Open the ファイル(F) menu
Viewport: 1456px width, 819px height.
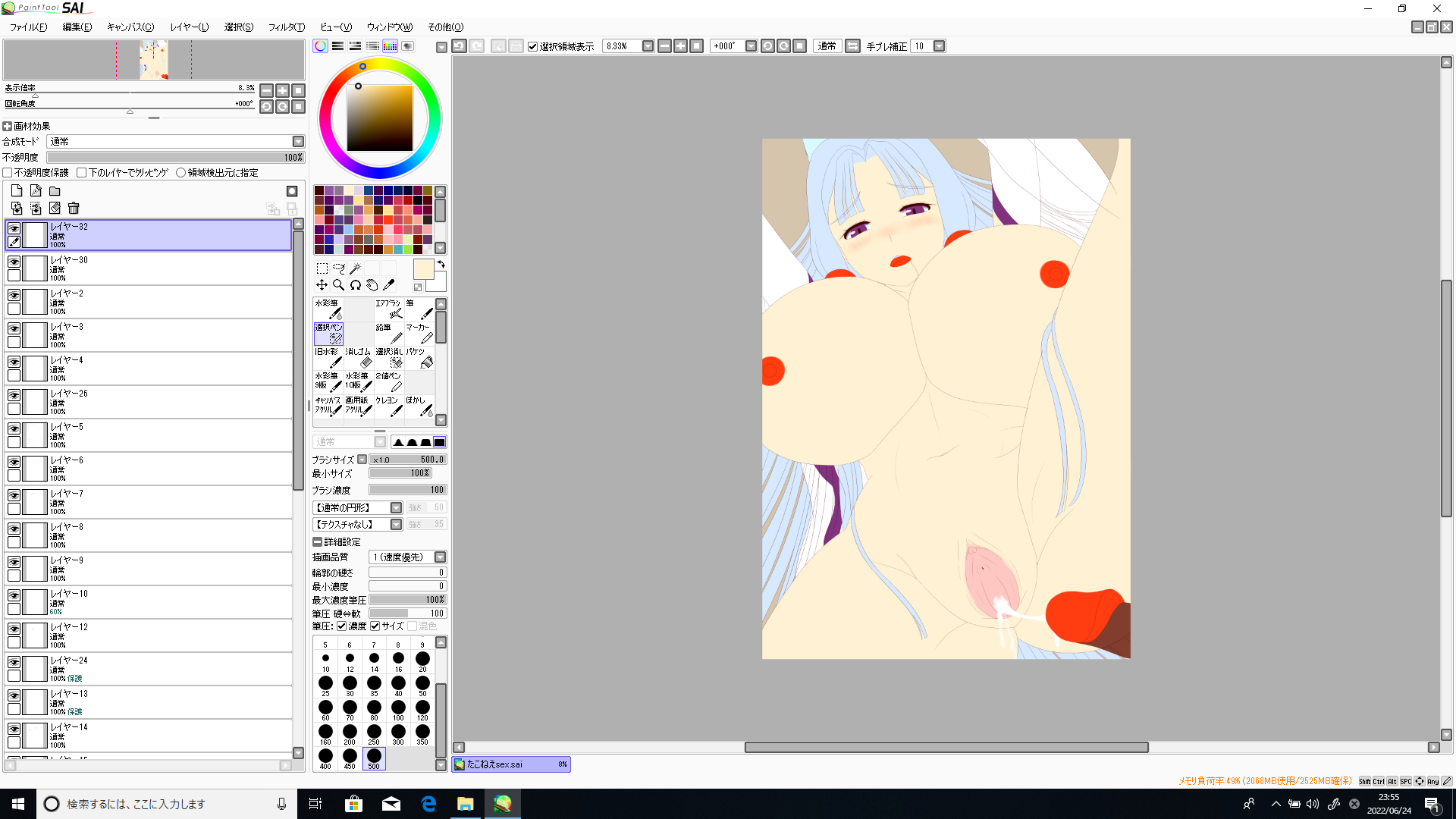pos(28,27)
